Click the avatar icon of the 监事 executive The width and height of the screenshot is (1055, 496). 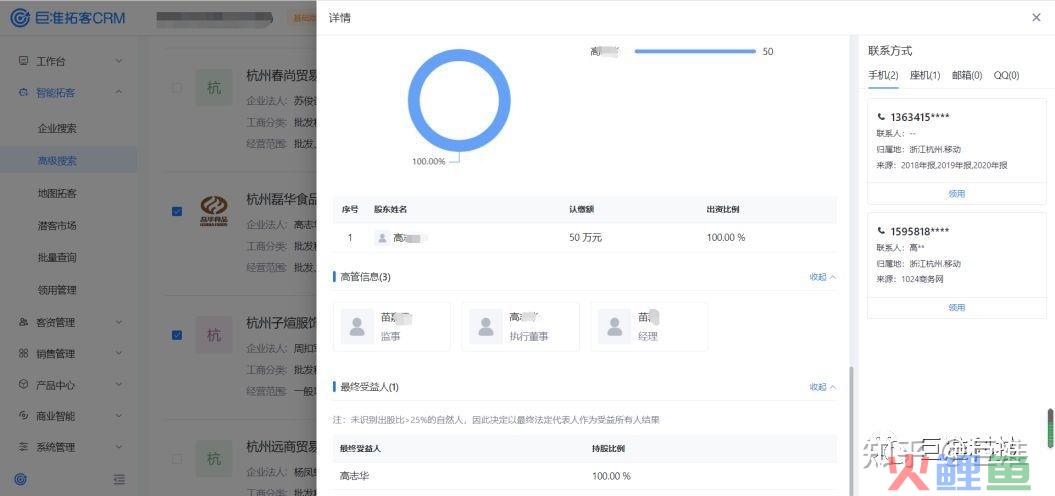(357, 327)
